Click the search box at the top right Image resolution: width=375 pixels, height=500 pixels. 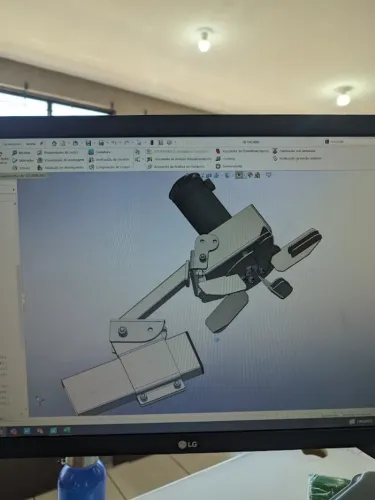350,142
